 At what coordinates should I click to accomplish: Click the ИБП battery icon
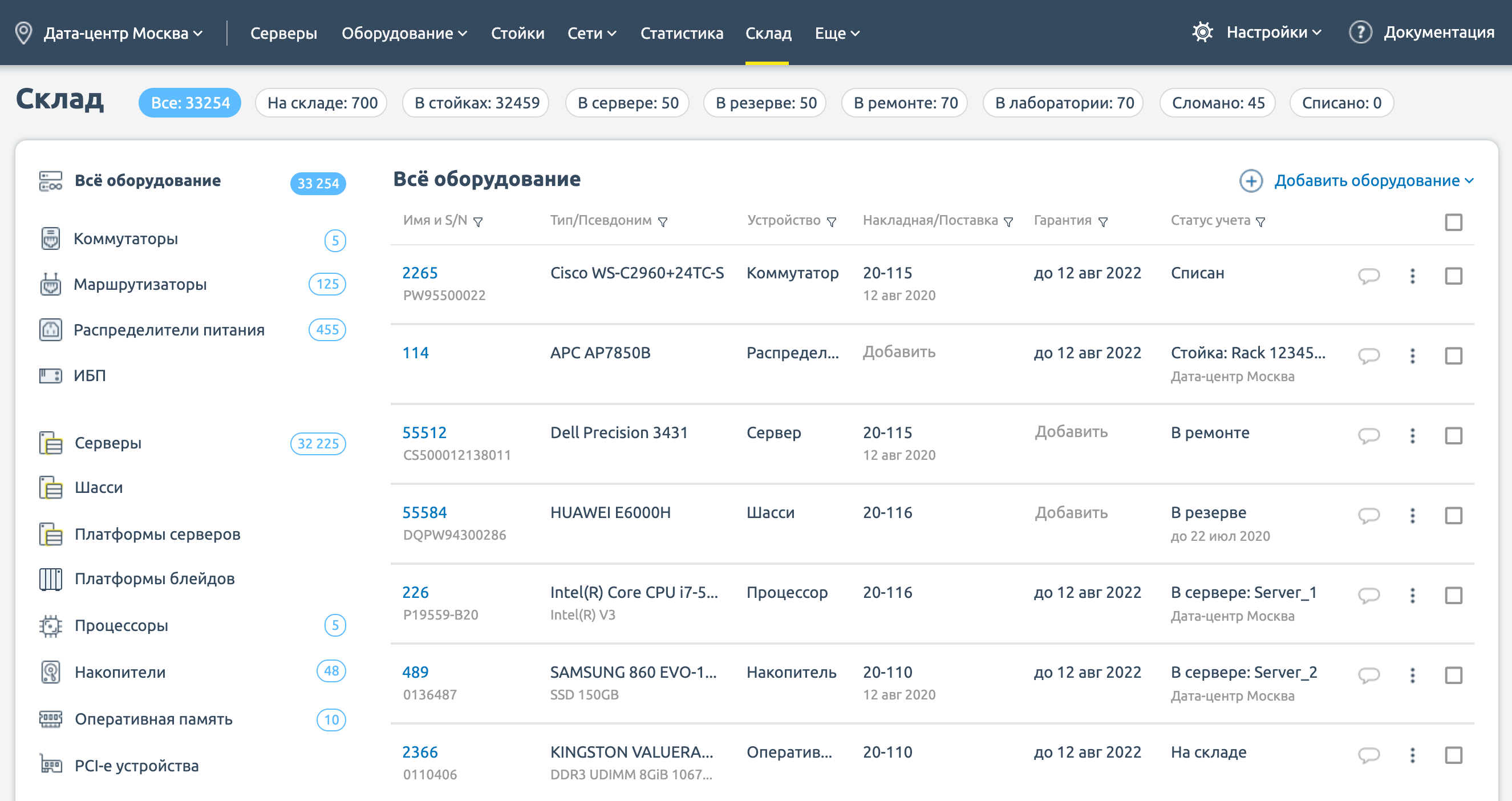[x=51, y=375]
